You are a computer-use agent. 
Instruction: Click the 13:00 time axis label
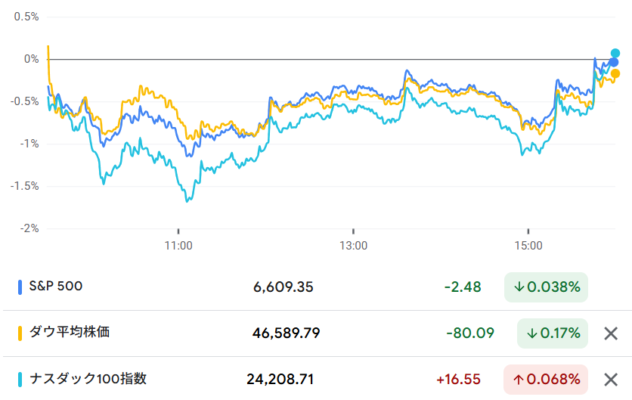click(x=353, y=245)
